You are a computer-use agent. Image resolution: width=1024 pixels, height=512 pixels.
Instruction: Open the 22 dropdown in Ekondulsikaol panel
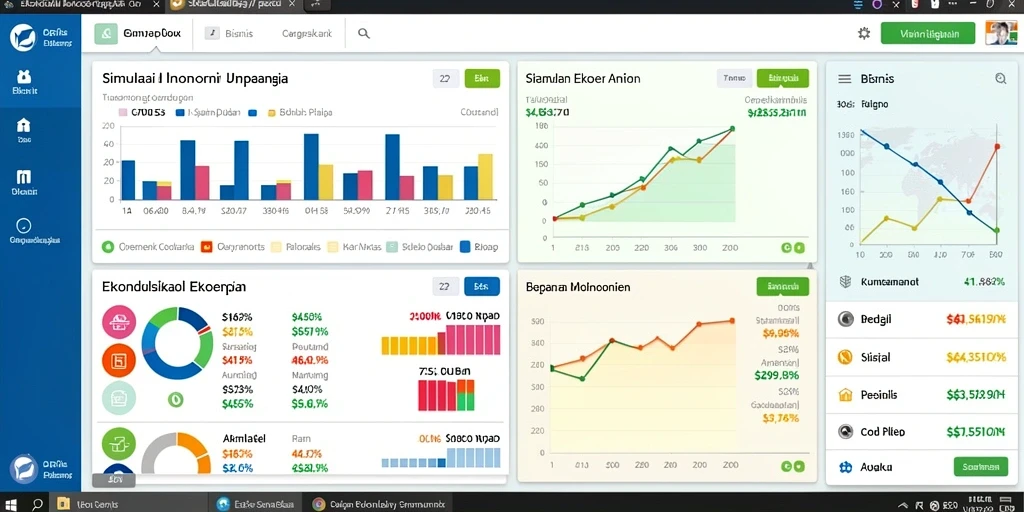[x=445, y=286]
